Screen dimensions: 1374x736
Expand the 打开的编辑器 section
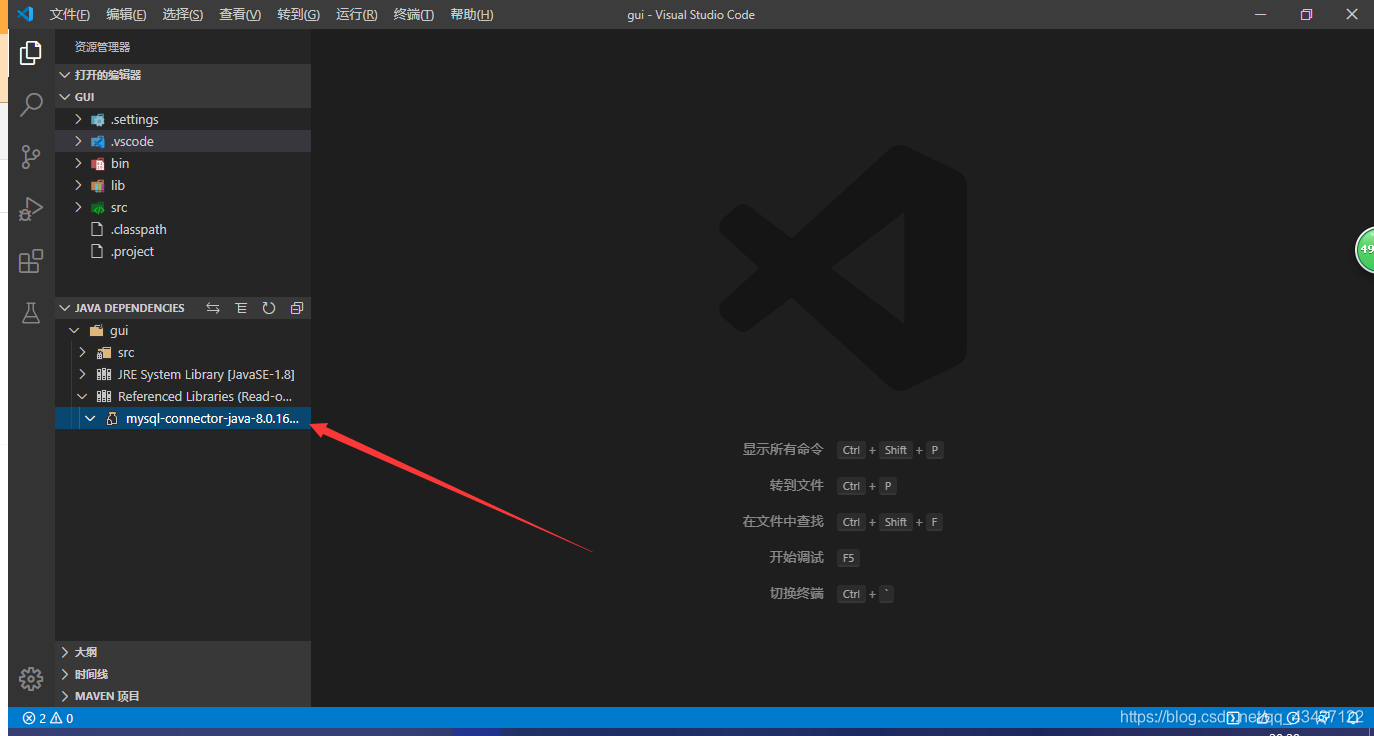pyautogui.click(x=183, y=75)
